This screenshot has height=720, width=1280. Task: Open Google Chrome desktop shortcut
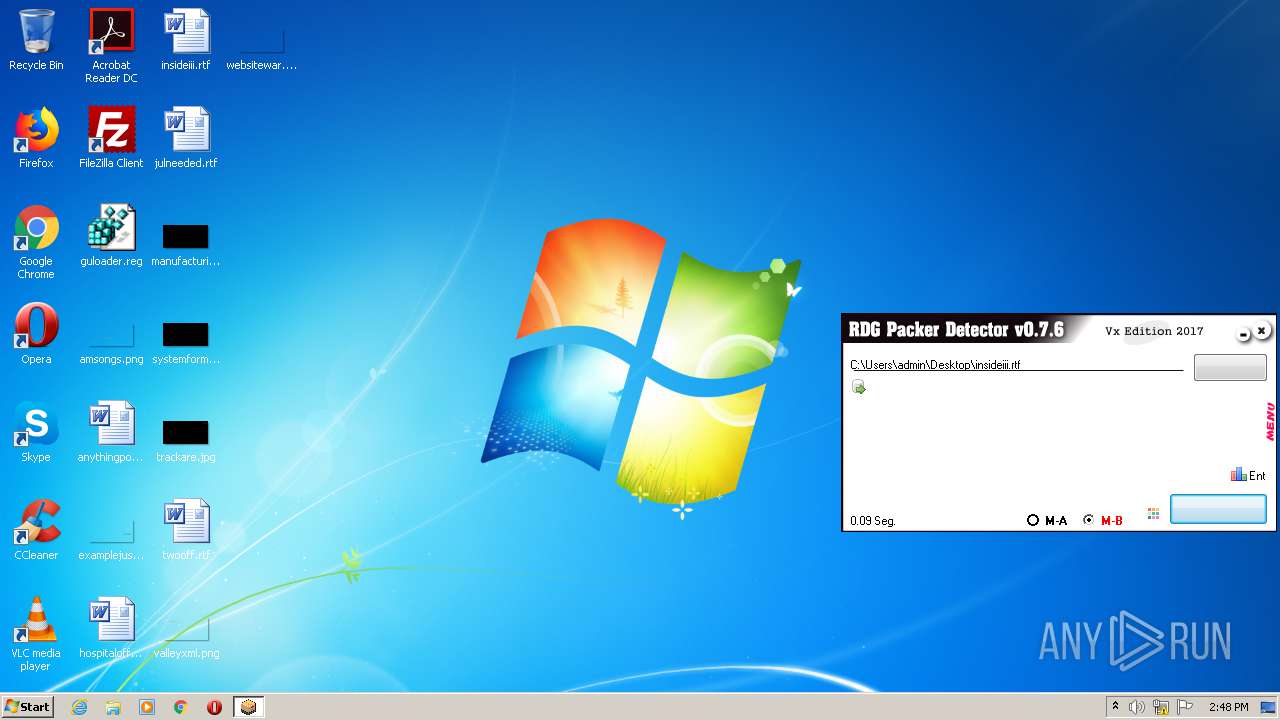click(x=36, y=242)
